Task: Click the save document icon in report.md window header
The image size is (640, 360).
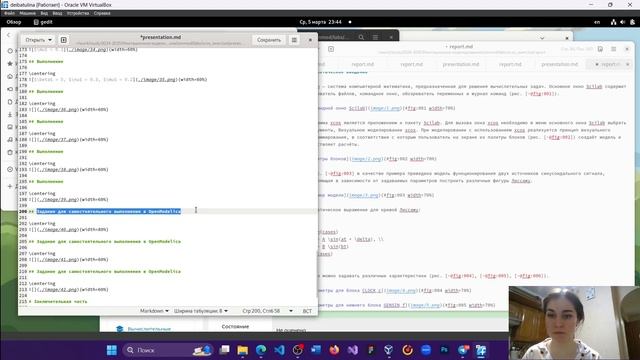Action: 600,49
